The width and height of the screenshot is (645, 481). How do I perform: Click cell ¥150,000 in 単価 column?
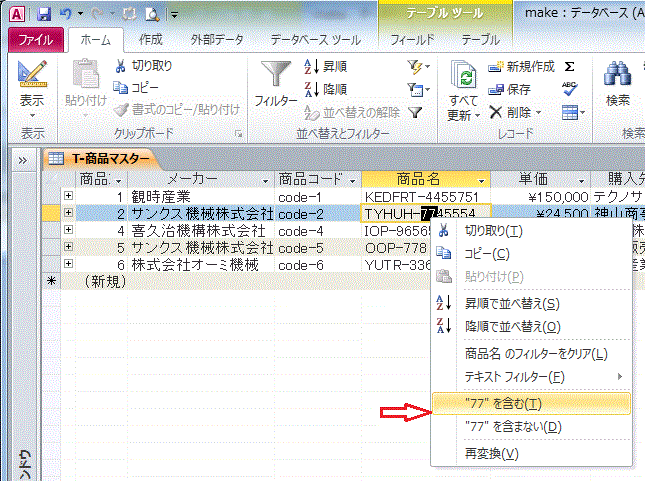click(541, 197)
